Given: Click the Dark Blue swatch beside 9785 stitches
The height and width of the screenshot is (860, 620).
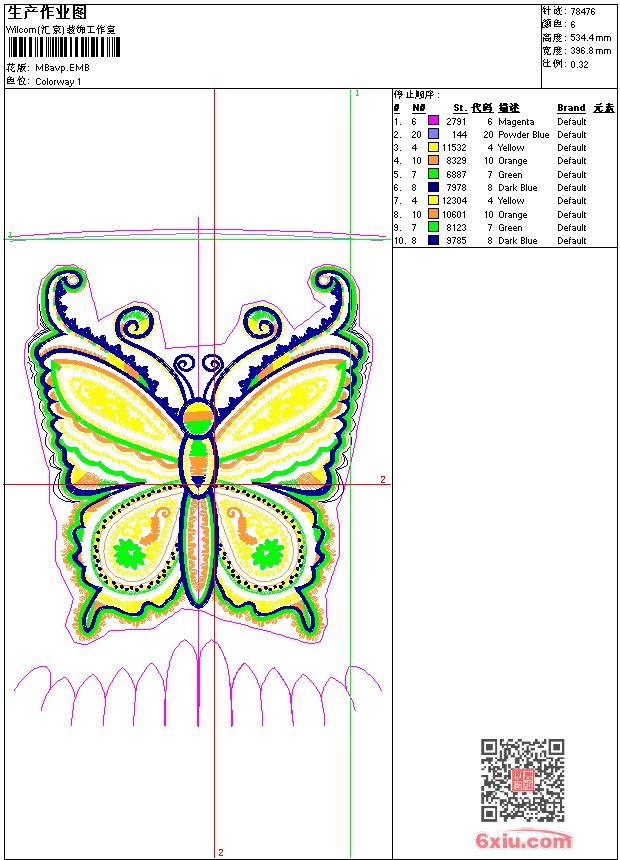Looking at the screenshot, I should (433, 240).
